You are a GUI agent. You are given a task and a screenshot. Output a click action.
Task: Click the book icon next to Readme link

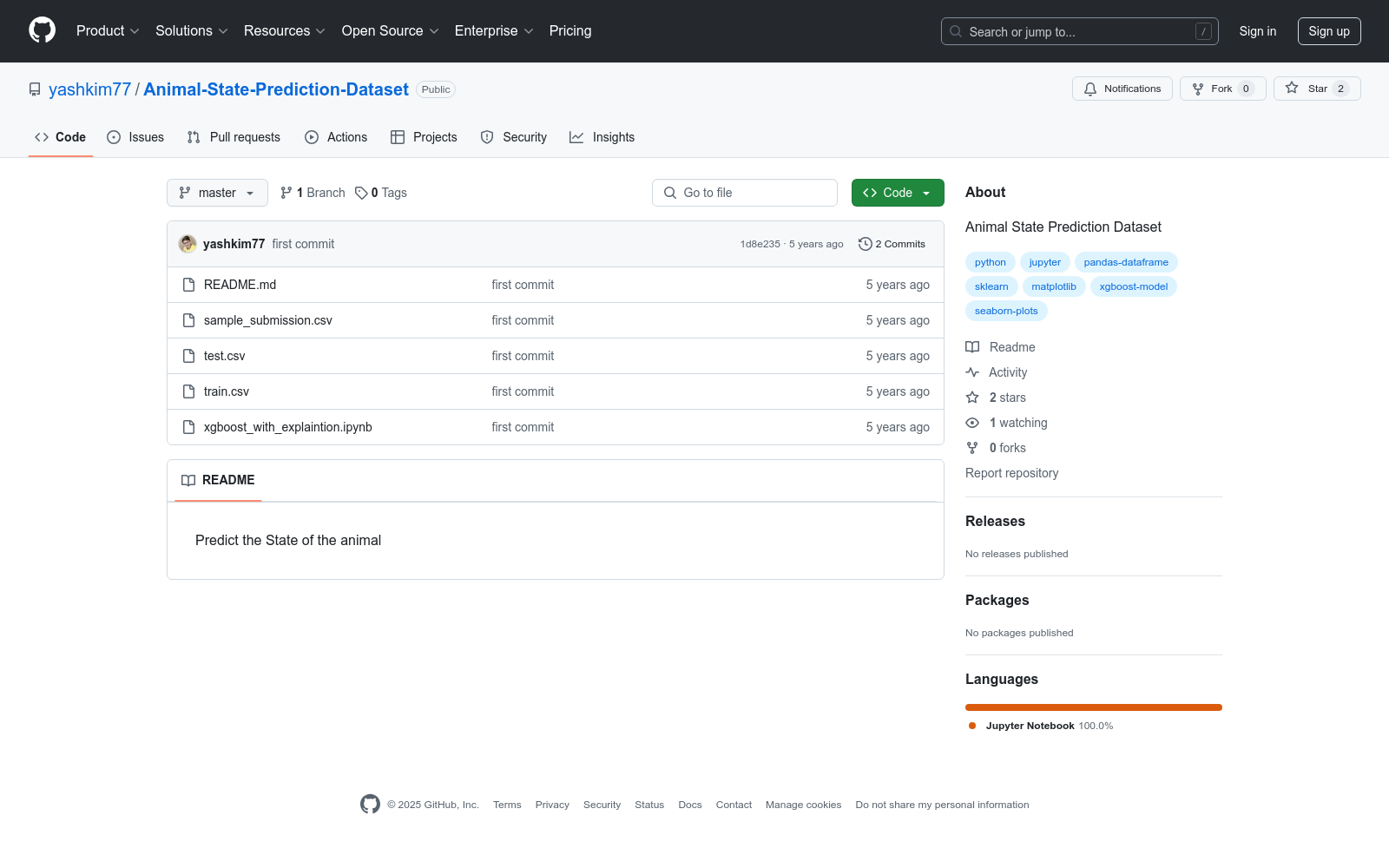click(972, 347)
